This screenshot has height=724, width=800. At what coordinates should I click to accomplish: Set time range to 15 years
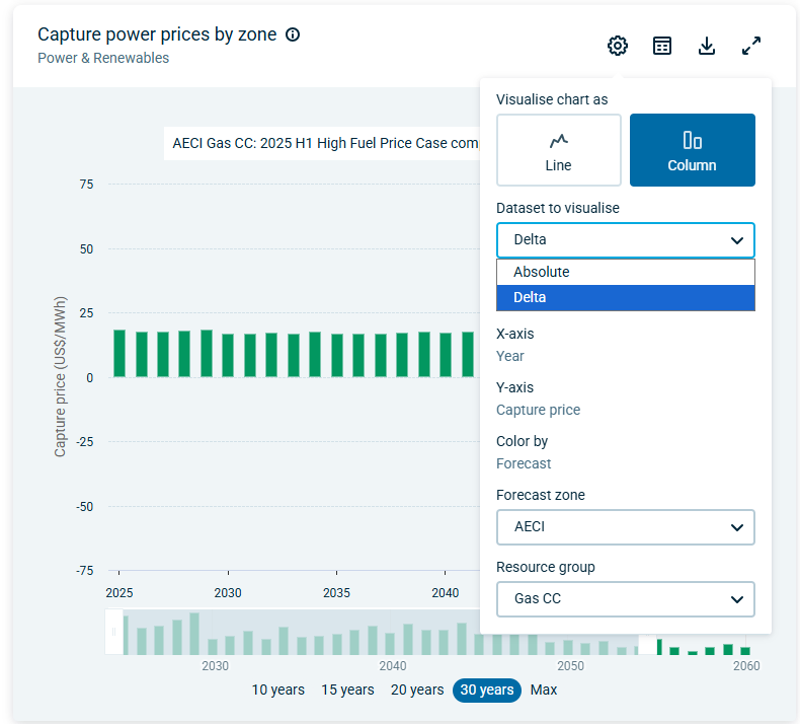(347, 690)
